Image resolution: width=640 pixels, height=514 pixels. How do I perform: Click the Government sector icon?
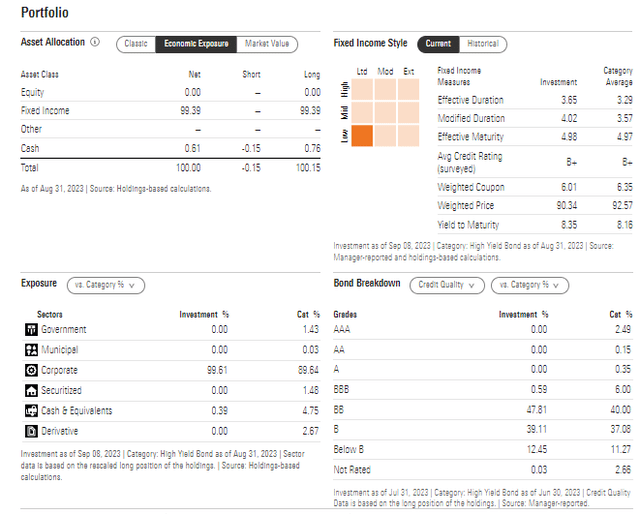pos(29,330)
